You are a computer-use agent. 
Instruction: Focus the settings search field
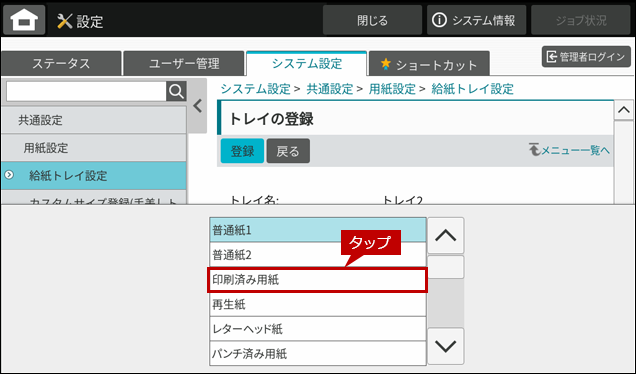(86, 92)
